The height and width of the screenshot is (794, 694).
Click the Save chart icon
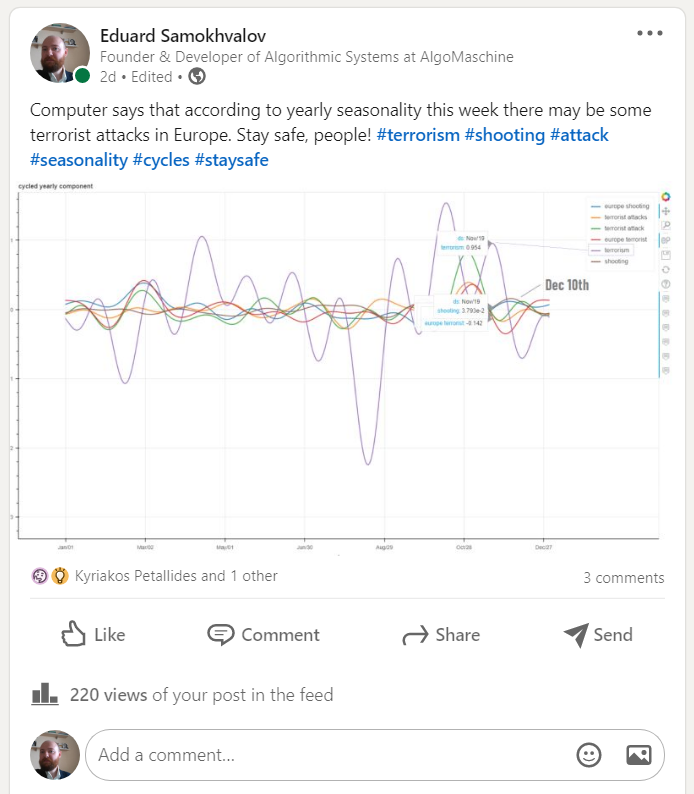[x=666, y=255]
